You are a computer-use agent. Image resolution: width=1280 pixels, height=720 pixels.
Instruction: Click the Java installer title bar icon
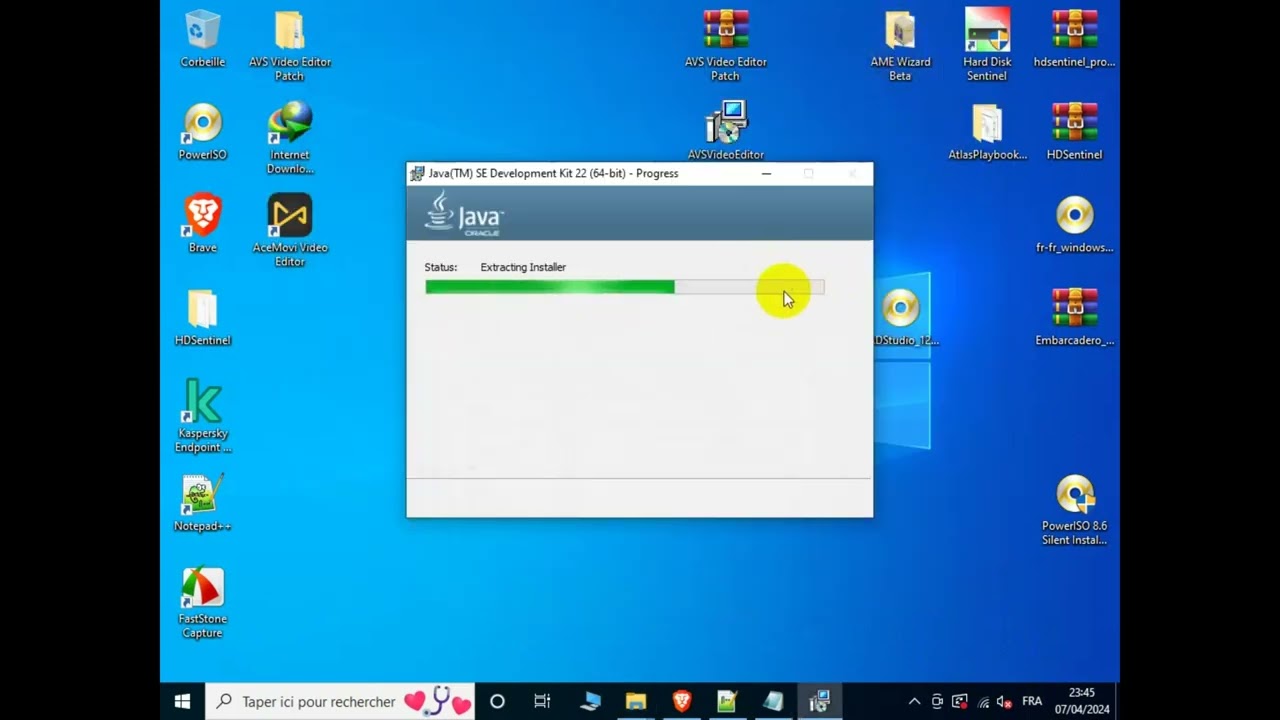pyautogui.click(x=417, y=174)
